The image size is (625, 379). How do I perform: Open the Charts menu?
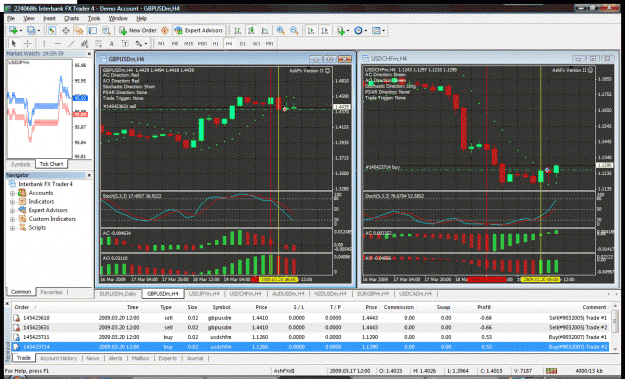point(71,18)
